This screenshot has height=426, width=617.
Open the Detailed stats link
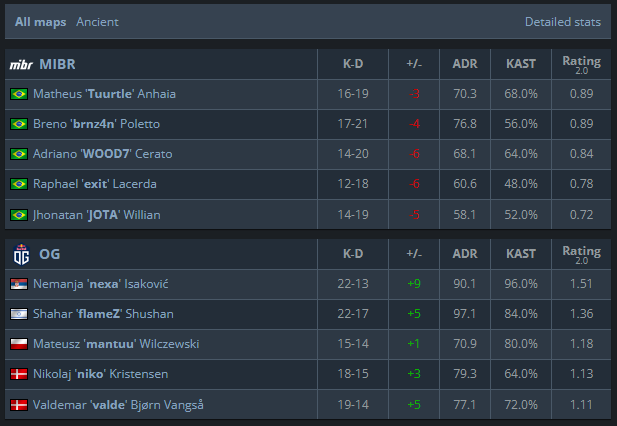pyautogui.click(x=563, y=21)
